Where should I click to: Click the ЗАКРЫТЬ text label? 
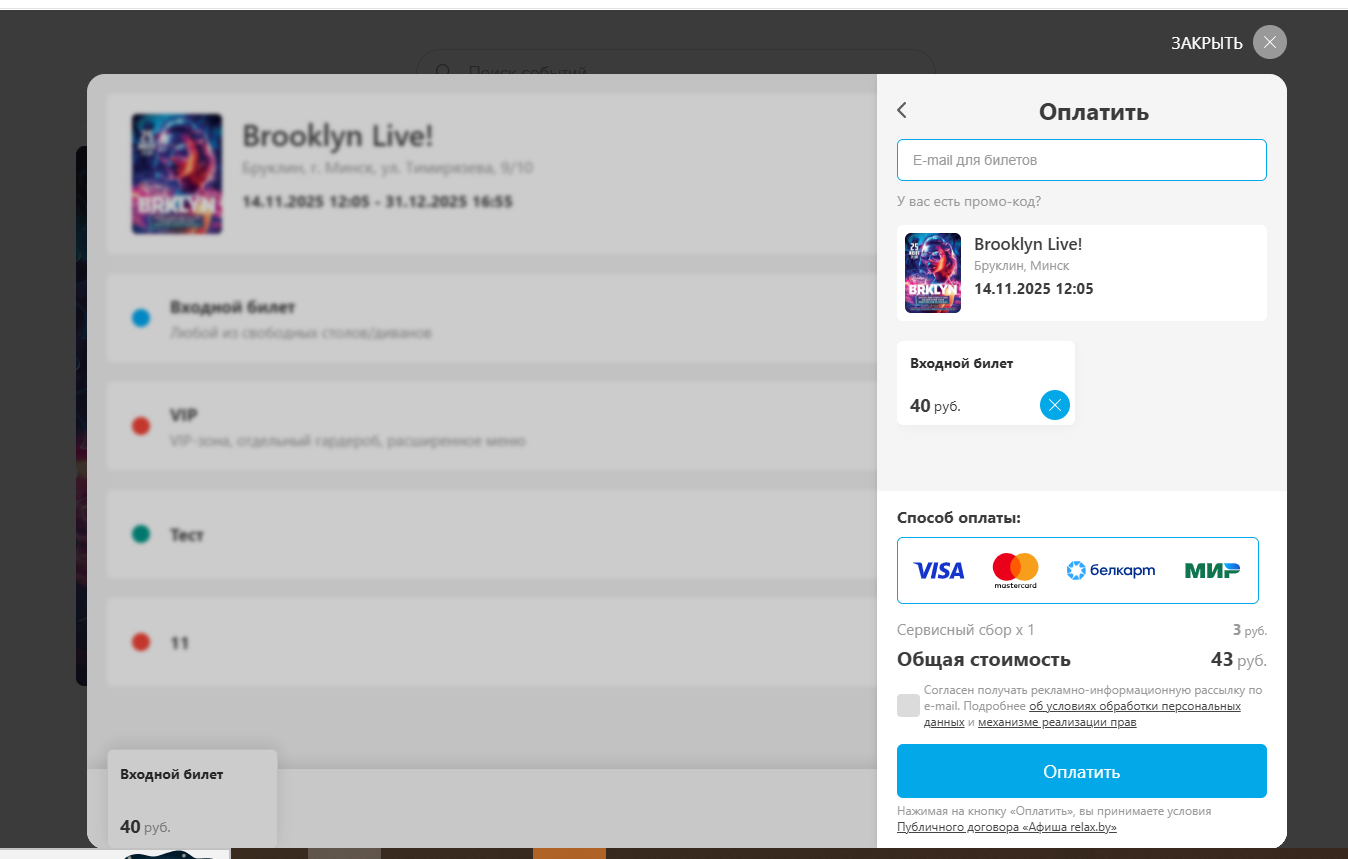(x=1207, y=43)
